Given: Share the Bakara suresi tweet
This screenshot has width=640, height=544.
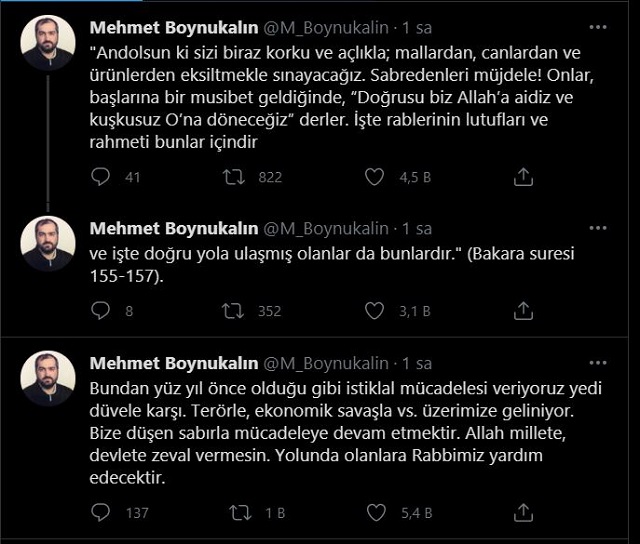Looking at the screenshot, I should pyautogui.click(x=522, y=311).
